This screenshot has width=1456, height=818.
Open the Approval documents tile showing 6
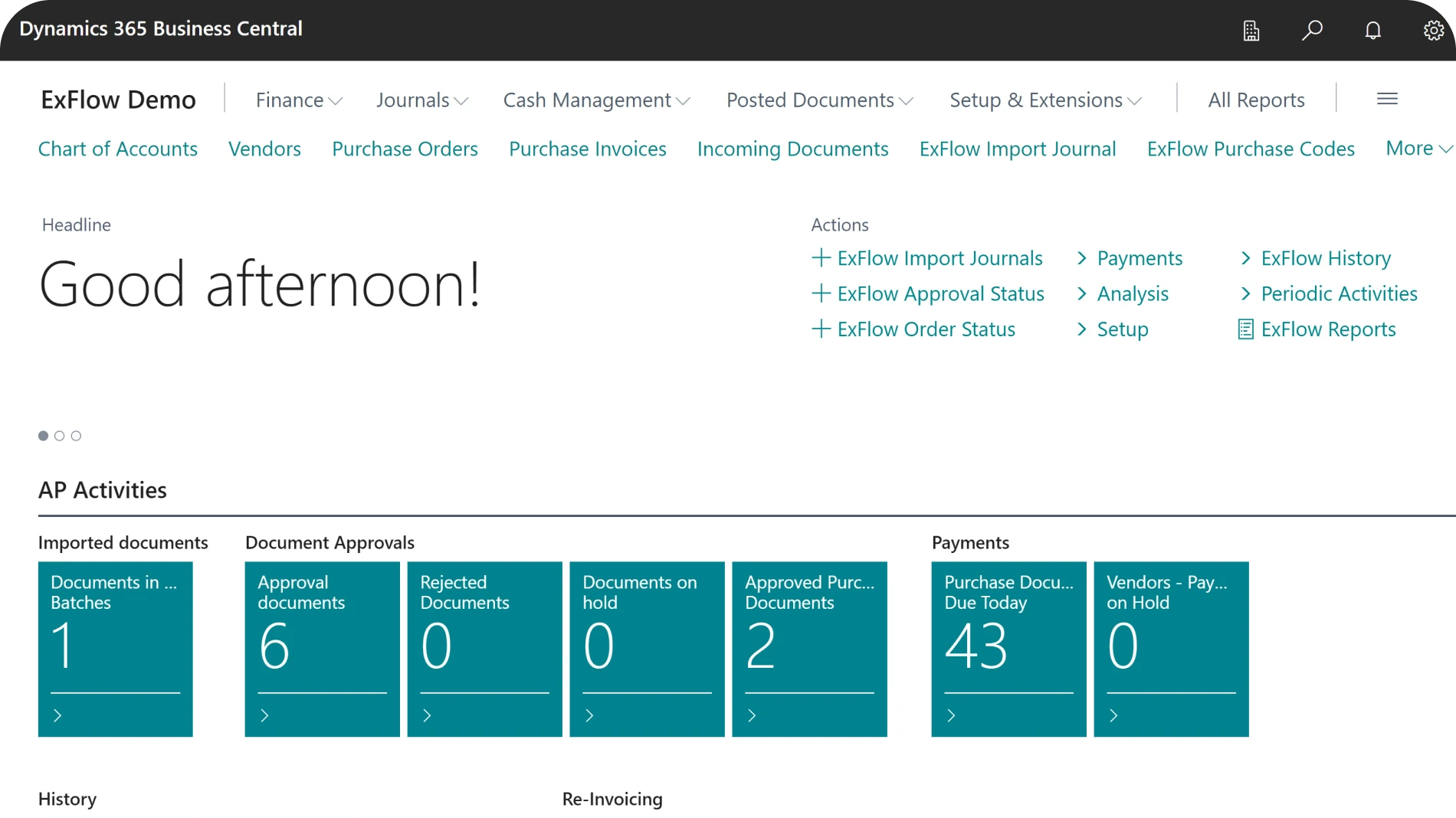322,649
